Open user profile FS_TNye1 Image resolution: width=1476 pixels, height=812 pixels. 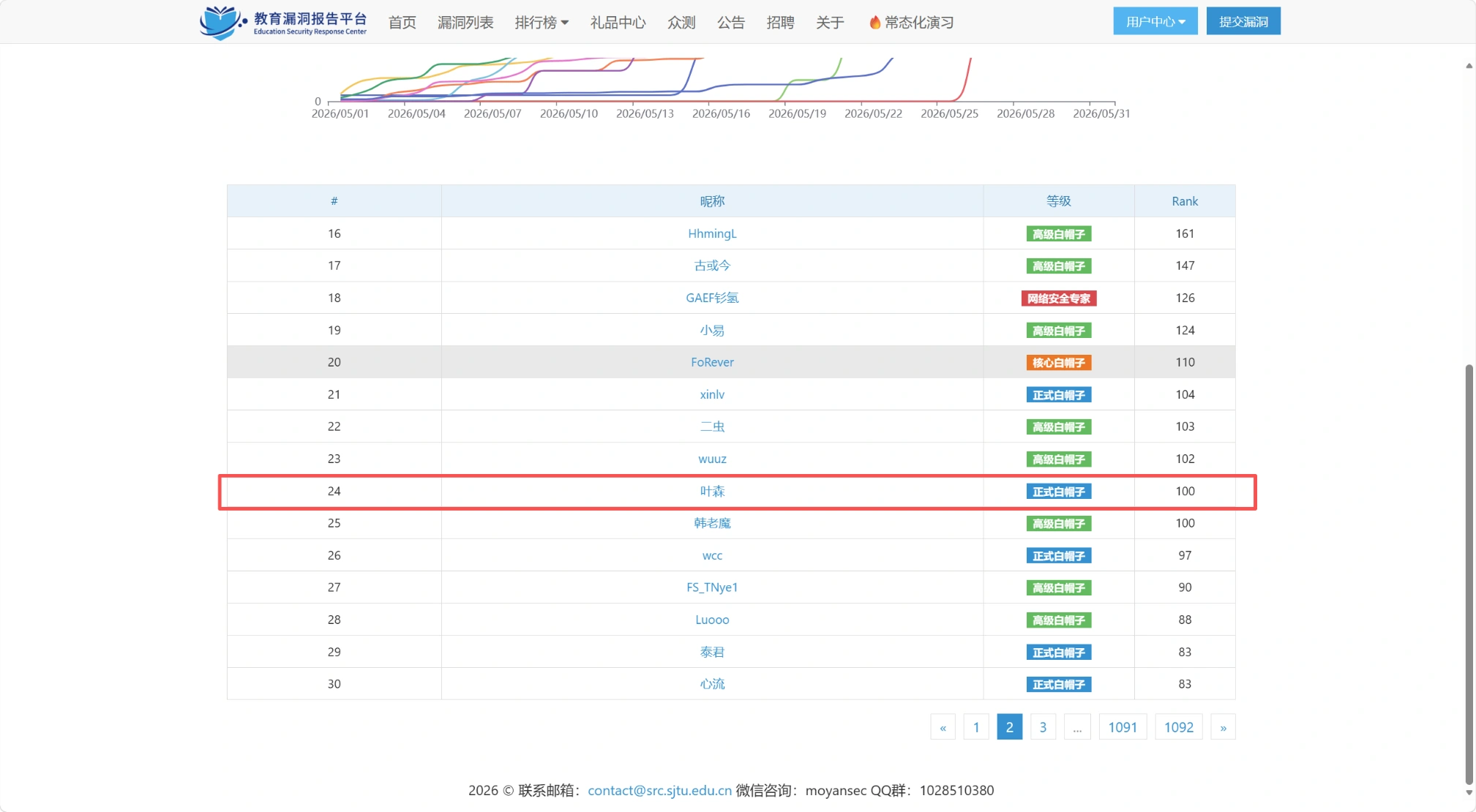[712, 587]
